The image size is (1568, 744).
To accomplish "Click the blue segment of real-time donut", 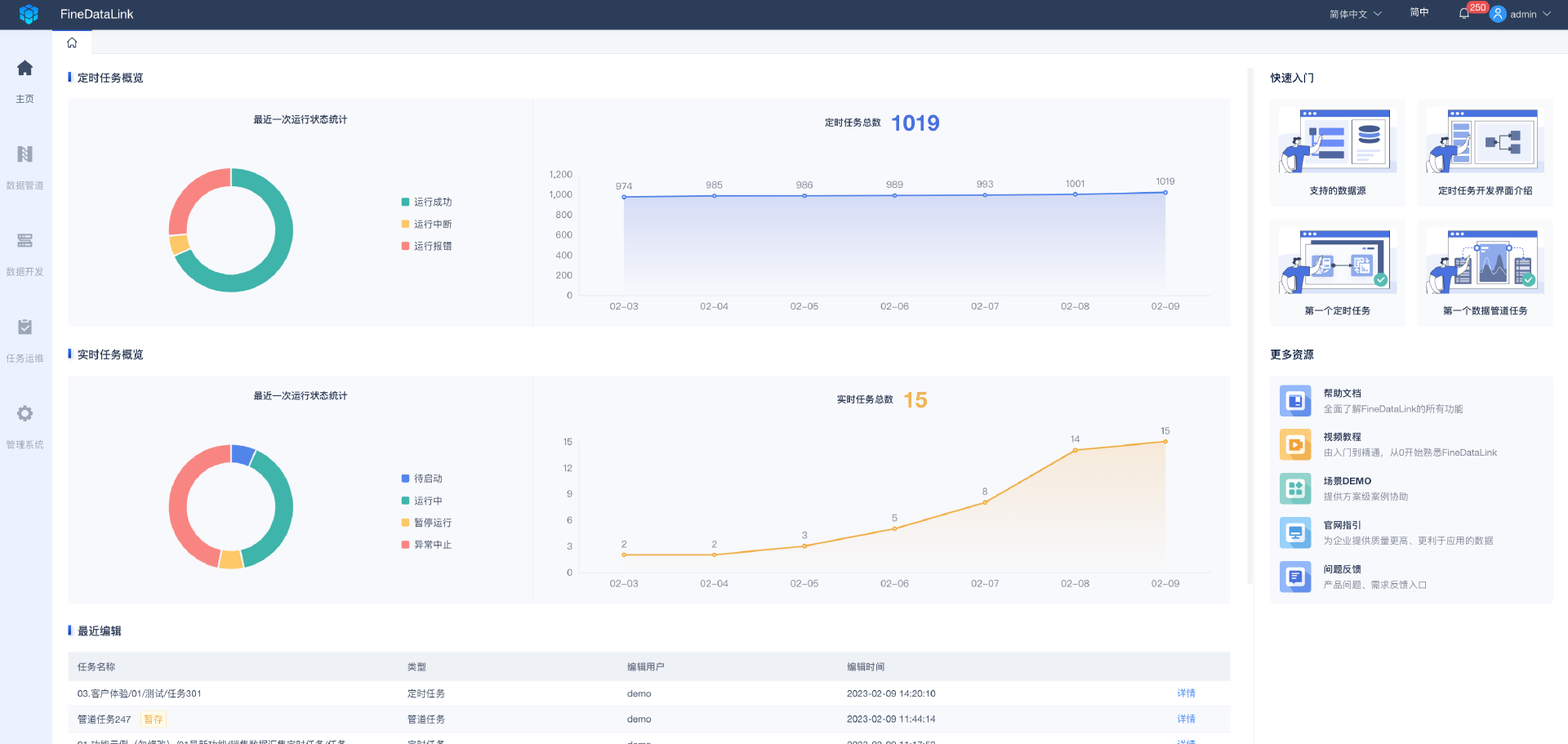I will click(243, 454).
